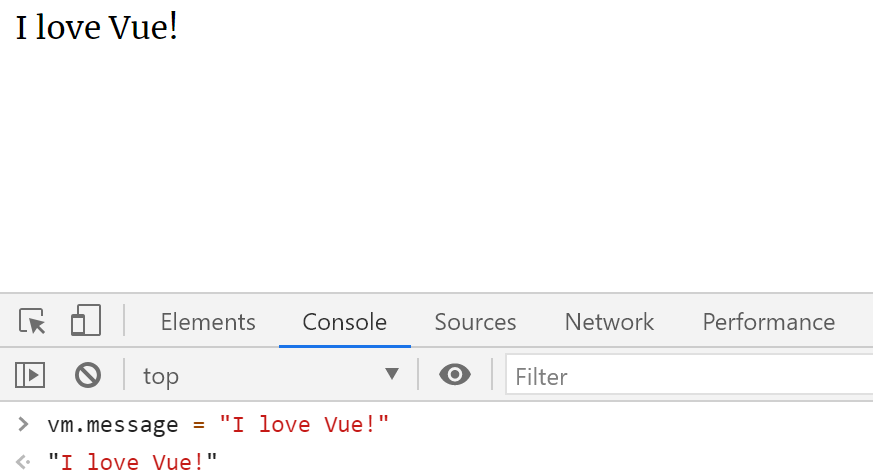
Task: Click the context selector's dropdown arrow
Action: tap(392, 374)
